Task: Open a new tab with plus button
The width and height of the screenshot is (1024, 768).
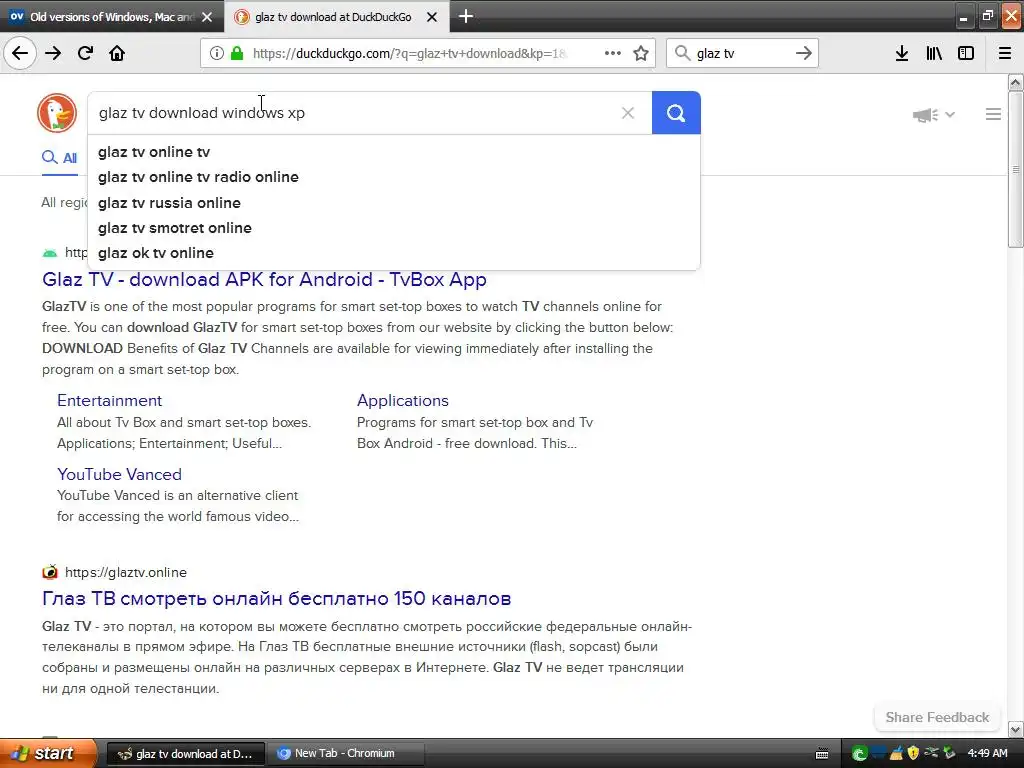Action: point(466,16)
